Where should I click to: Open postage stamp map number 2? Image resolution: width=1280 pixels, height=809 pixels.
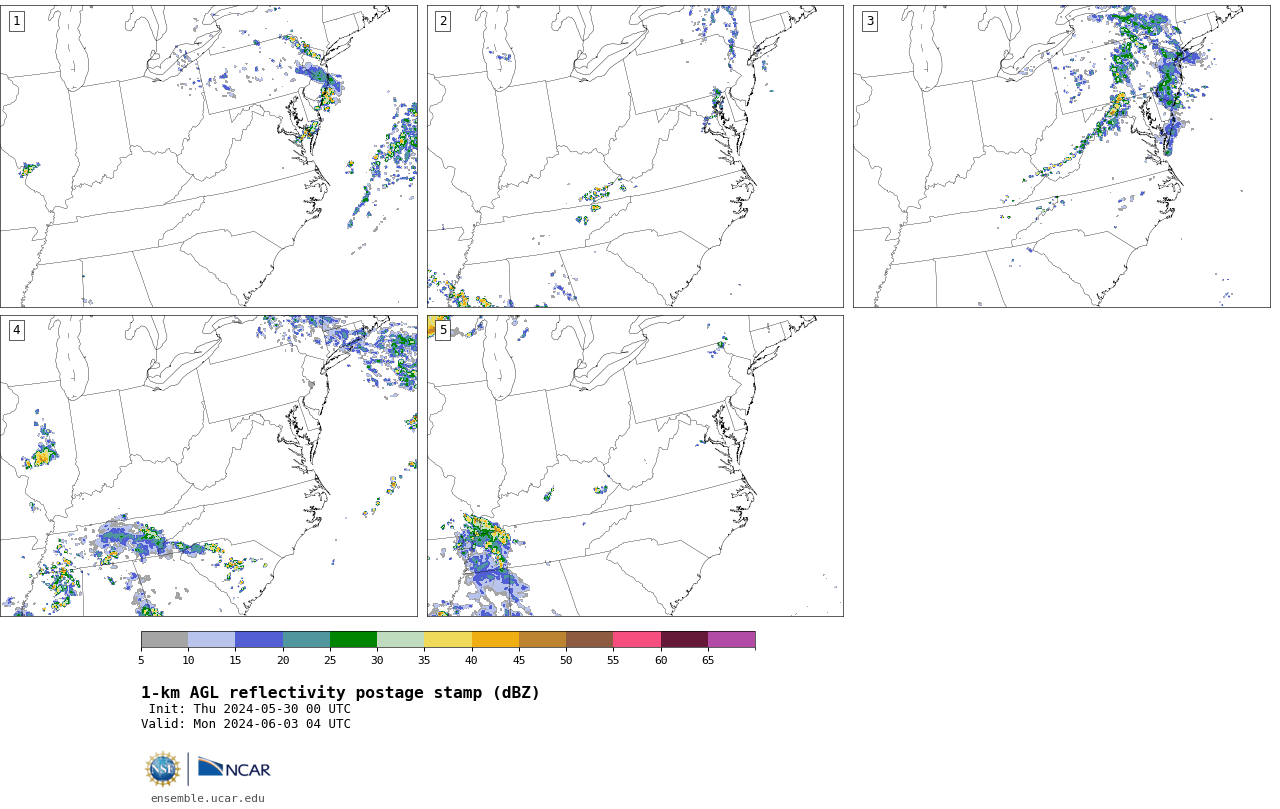pyautogui.click(x=635, y=156)
